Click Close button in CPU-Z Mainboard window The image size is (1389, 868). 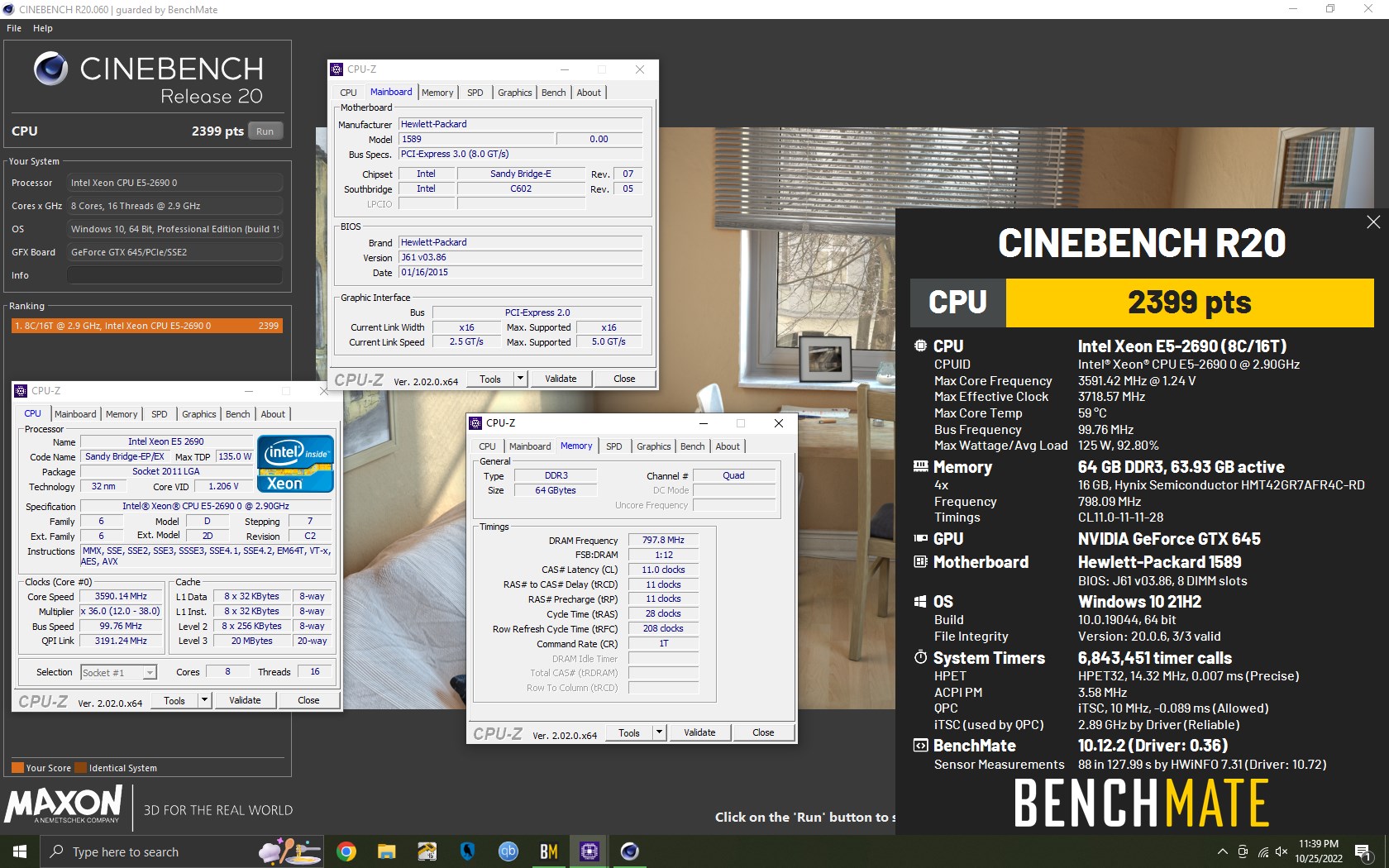[624, 379]
